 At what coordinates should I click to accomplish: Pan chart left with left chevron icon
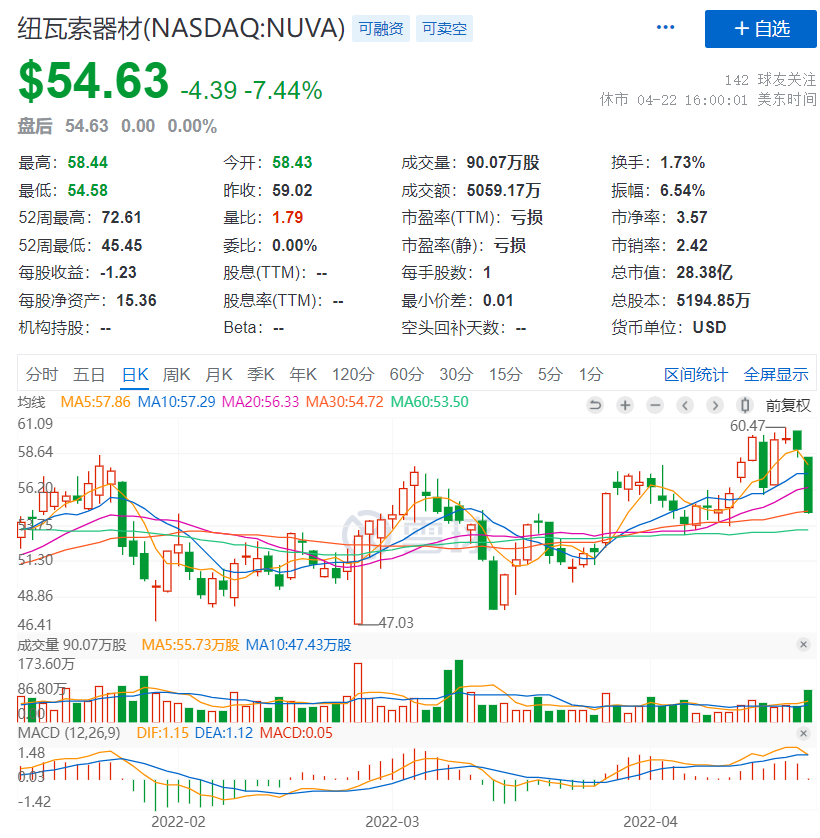pyautogui.click(x=685, y=406)
